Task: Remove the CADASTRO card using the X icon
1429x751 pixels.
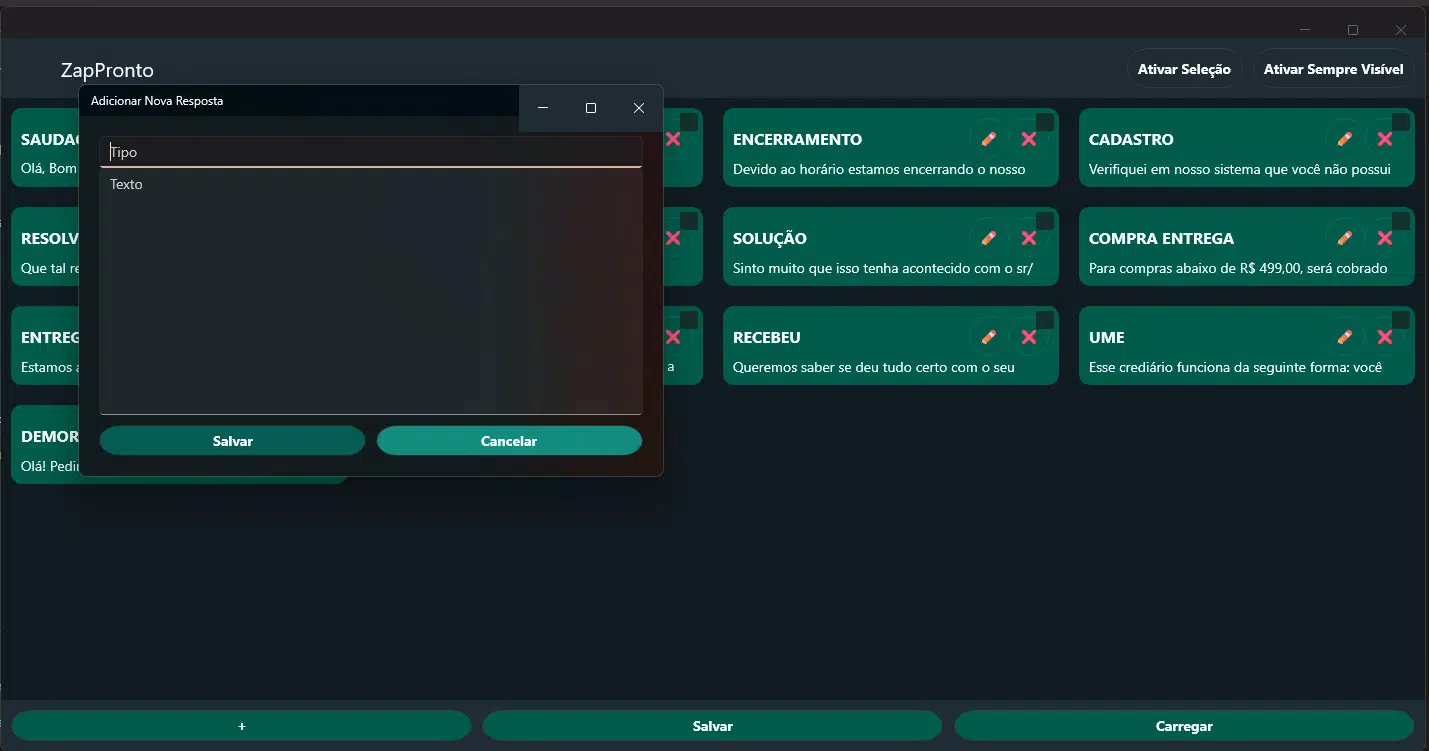Action: coord(1385,139)
